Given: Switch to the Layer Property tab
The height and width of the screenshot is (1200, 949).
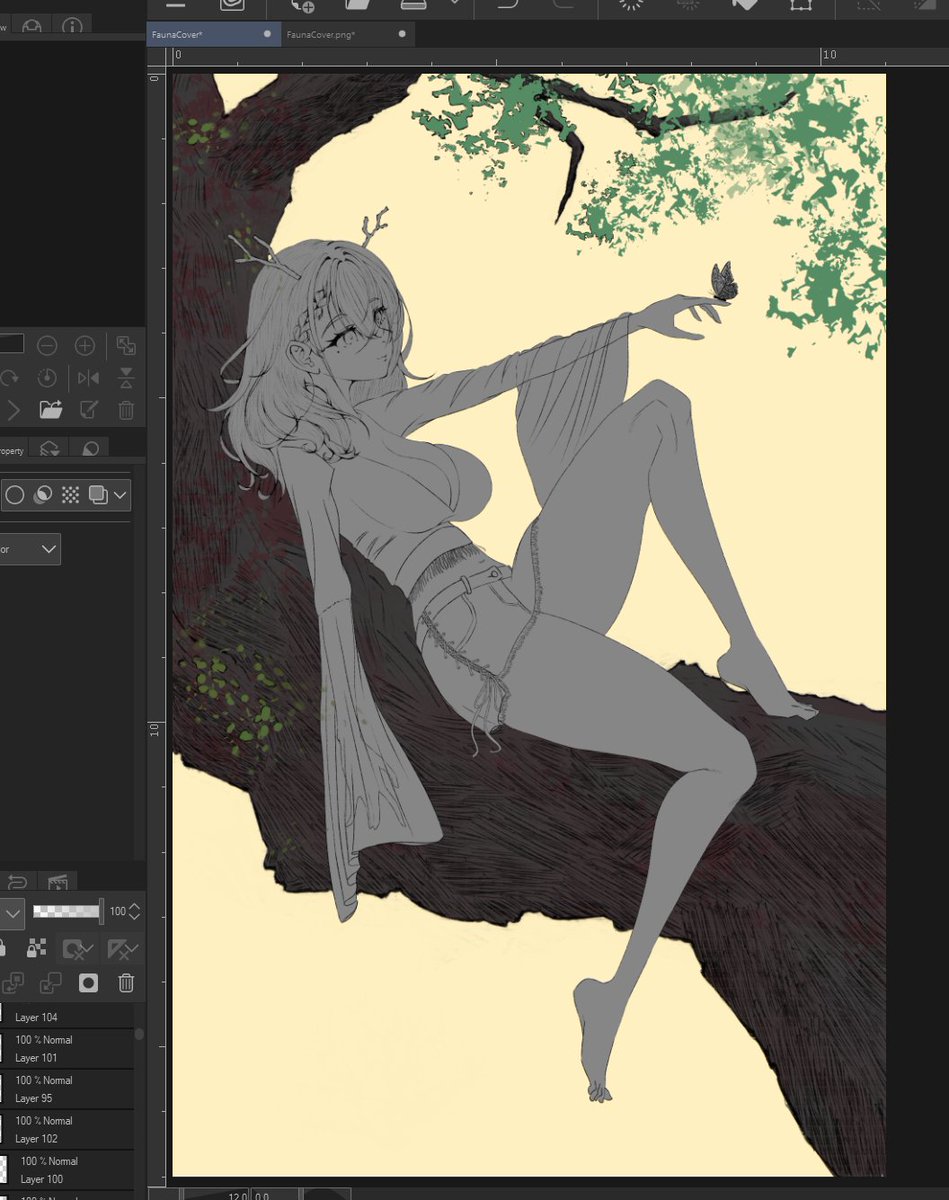Looking at the screenshot, I should click(x=12, y=450).
